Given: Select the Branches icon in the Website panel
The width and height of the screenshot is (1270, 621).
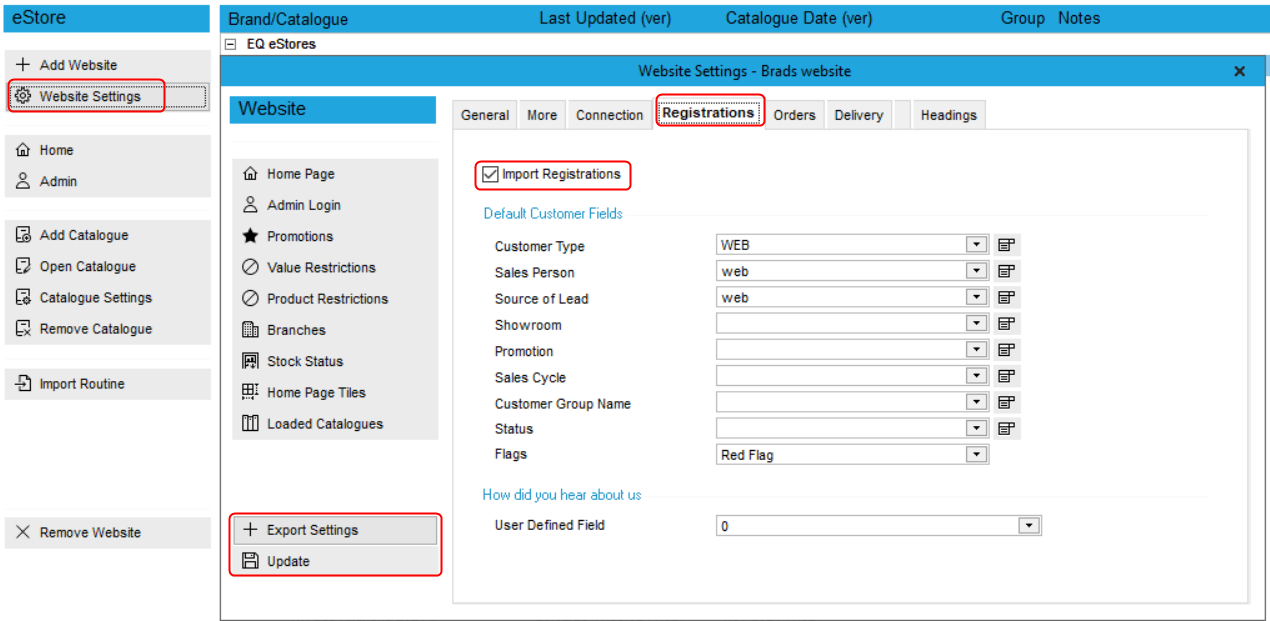Looking at the screenshot, I should [253, 330].
